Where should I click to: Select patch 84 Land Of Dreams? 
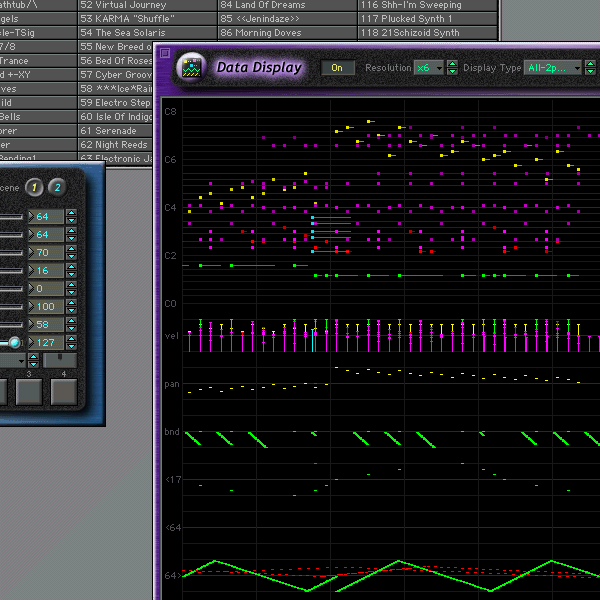point(287,5)
